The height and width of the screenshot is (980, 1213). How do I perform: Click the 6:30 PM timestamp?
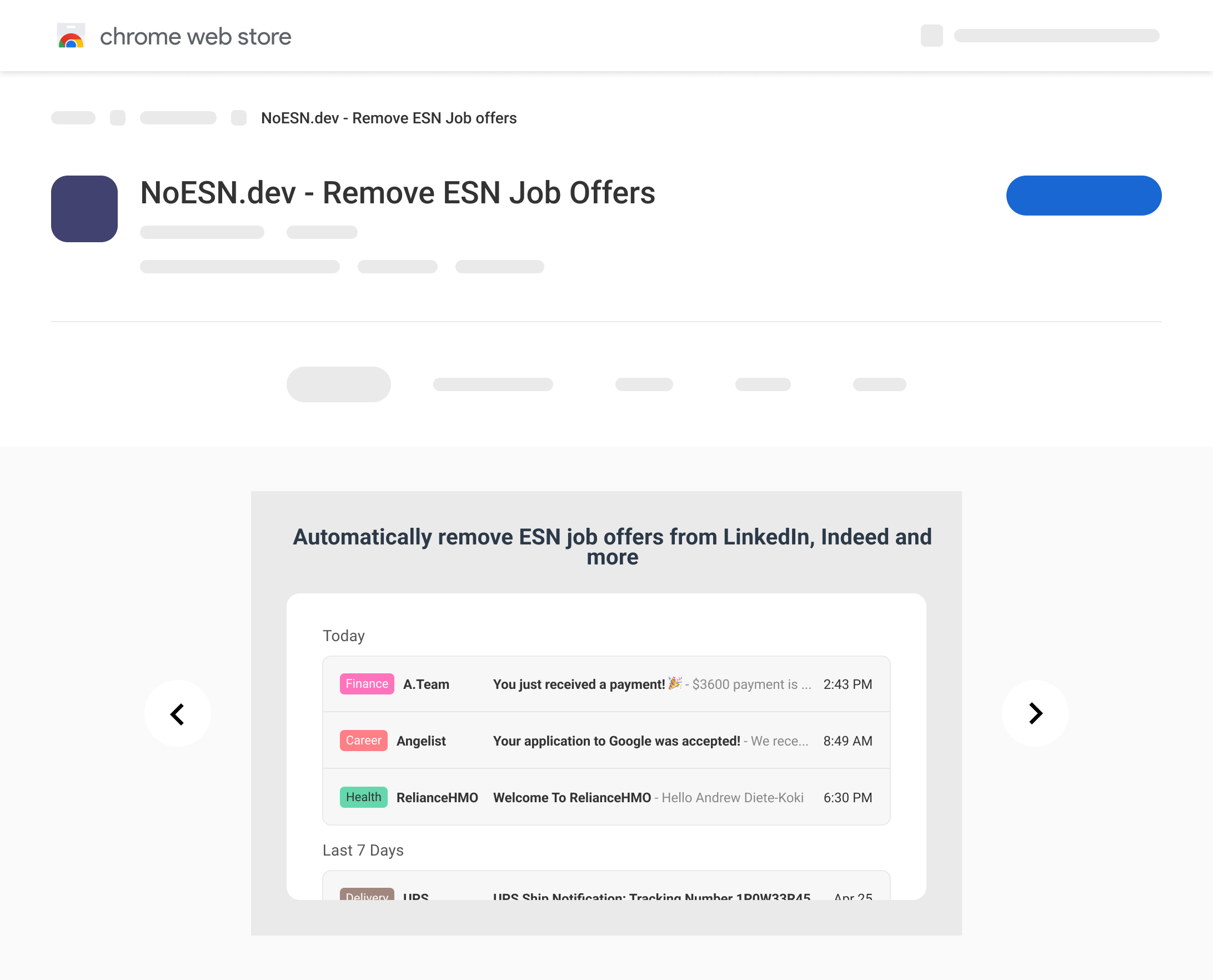click(847, 797)
